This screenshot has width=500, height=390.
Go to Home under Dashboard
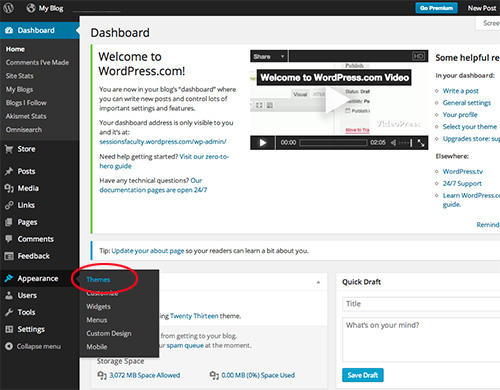[15, 49]
